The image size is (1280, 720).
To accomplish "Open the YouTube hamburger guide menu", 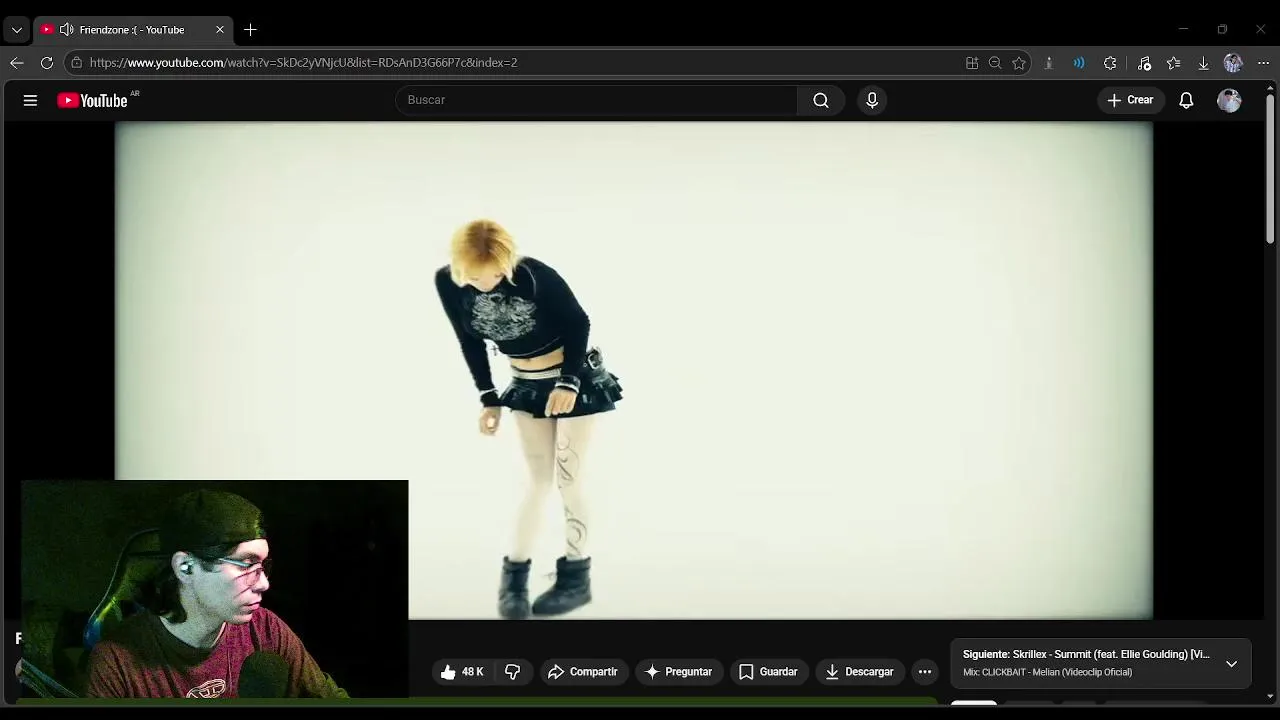I will [x=30, y=100].
